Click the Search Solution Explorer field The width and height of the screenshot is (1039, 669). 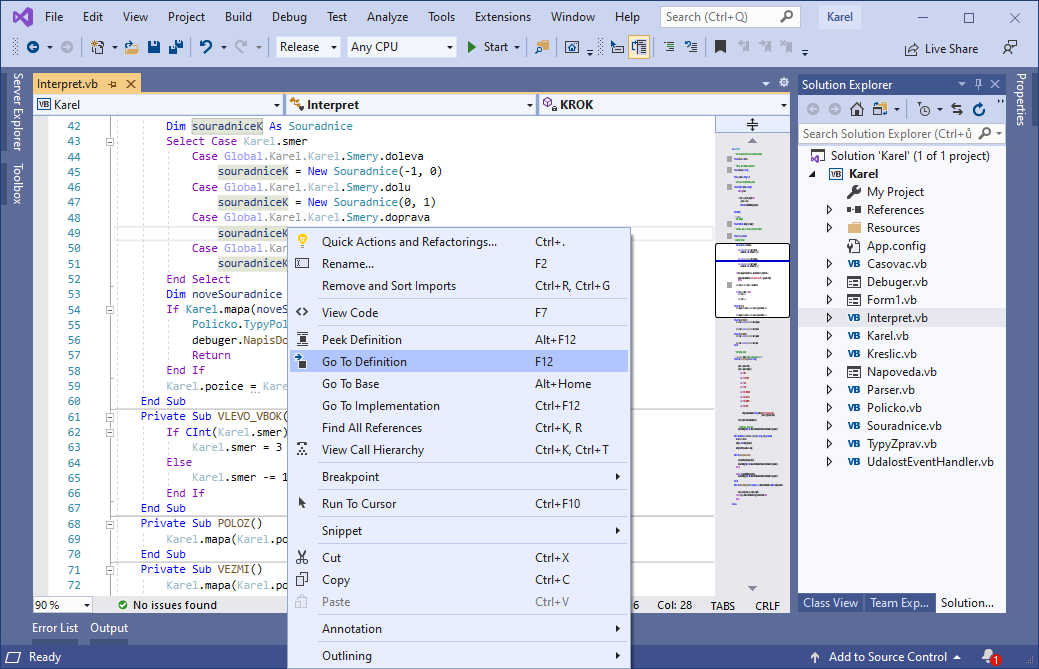click(902, 134)
